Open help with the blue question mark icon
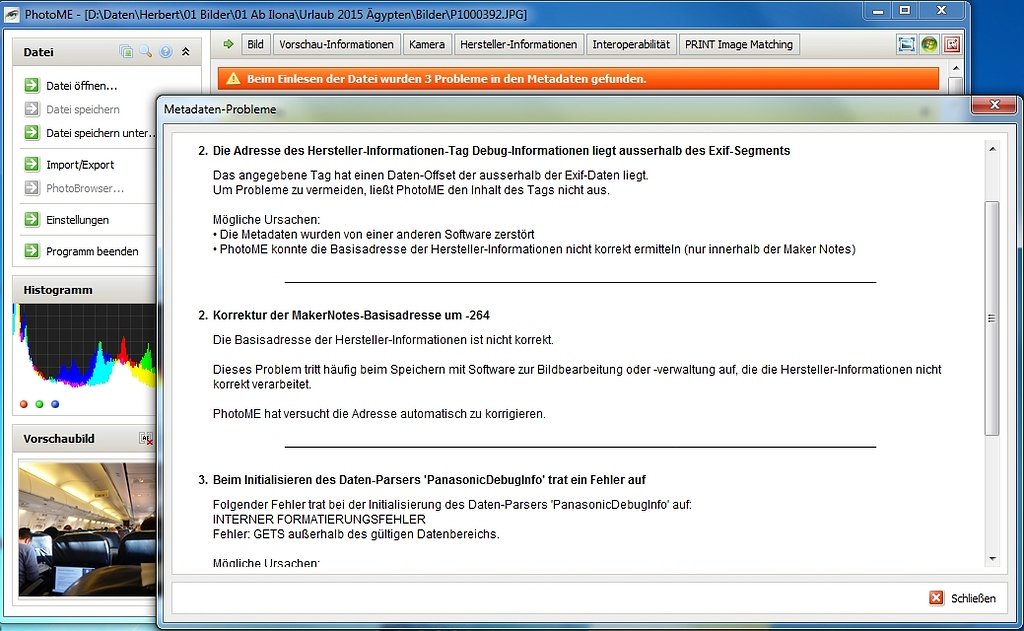 point(166,52)
